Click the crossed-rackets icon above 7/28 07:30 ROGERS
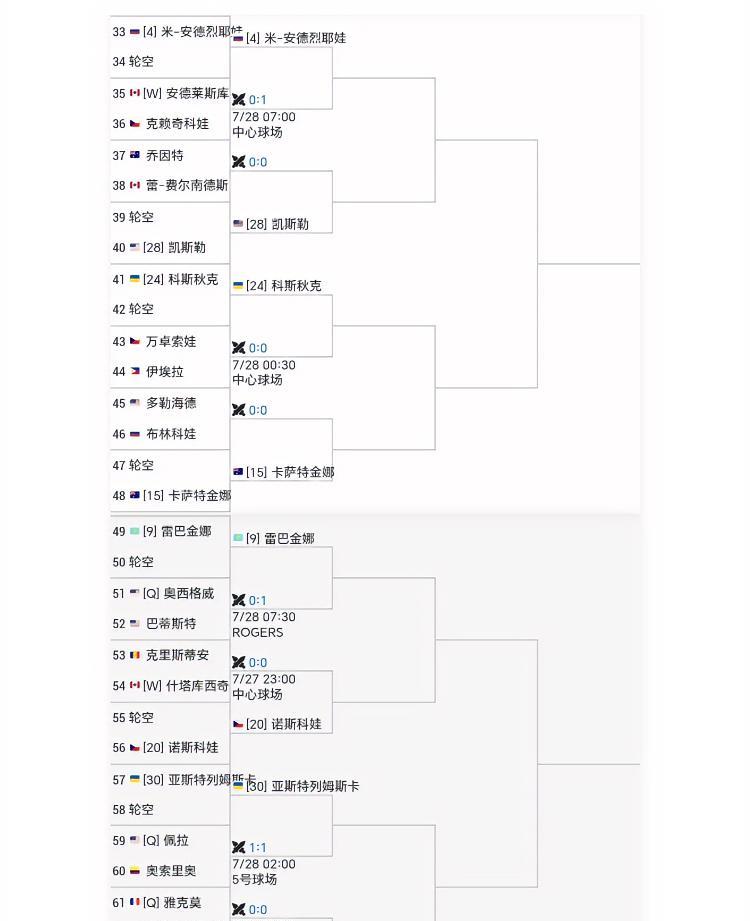The height and width of the screenshot is (921, 750). coord(239,600)
